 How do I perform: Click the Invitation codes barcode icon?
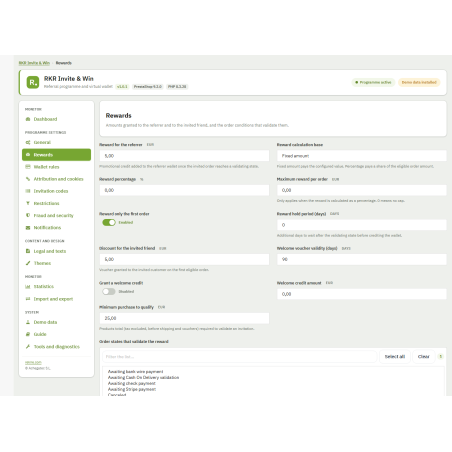[x=28, y=191]
